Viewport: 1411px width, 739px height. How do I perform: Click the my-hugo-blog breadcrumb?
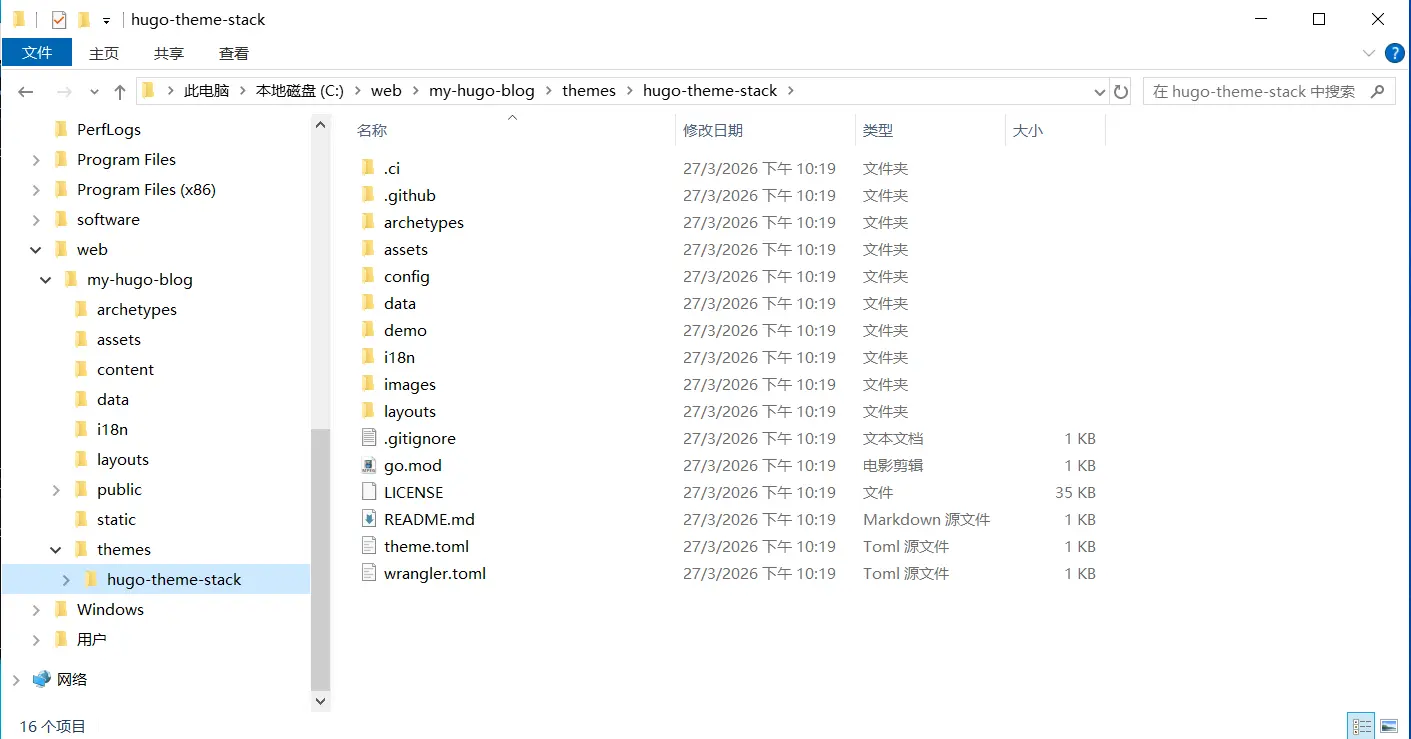click(x=482, y=91)
